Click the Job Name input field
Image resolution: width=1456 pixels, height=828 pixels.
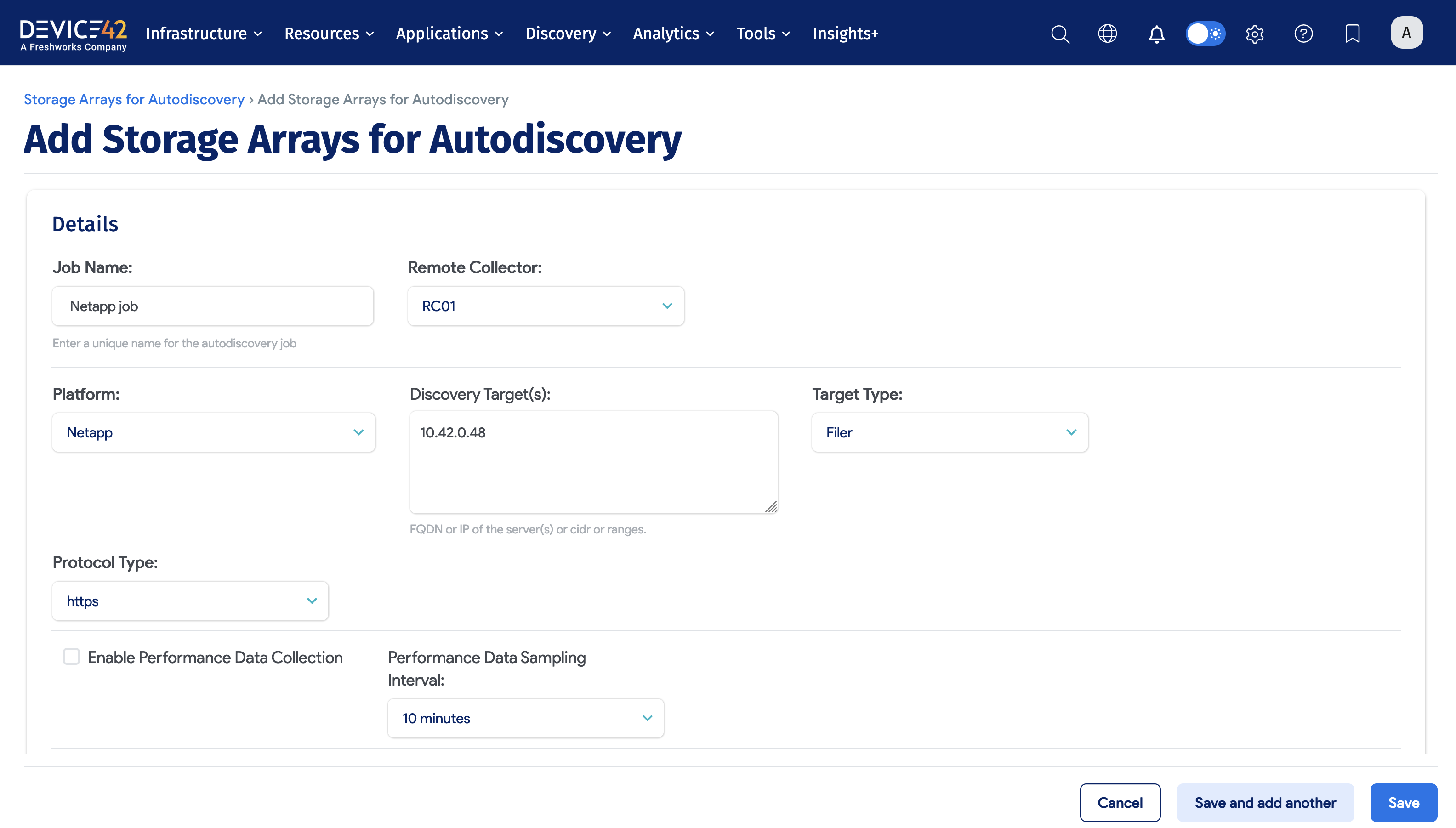pyautogui.click(x=213, y=306)
